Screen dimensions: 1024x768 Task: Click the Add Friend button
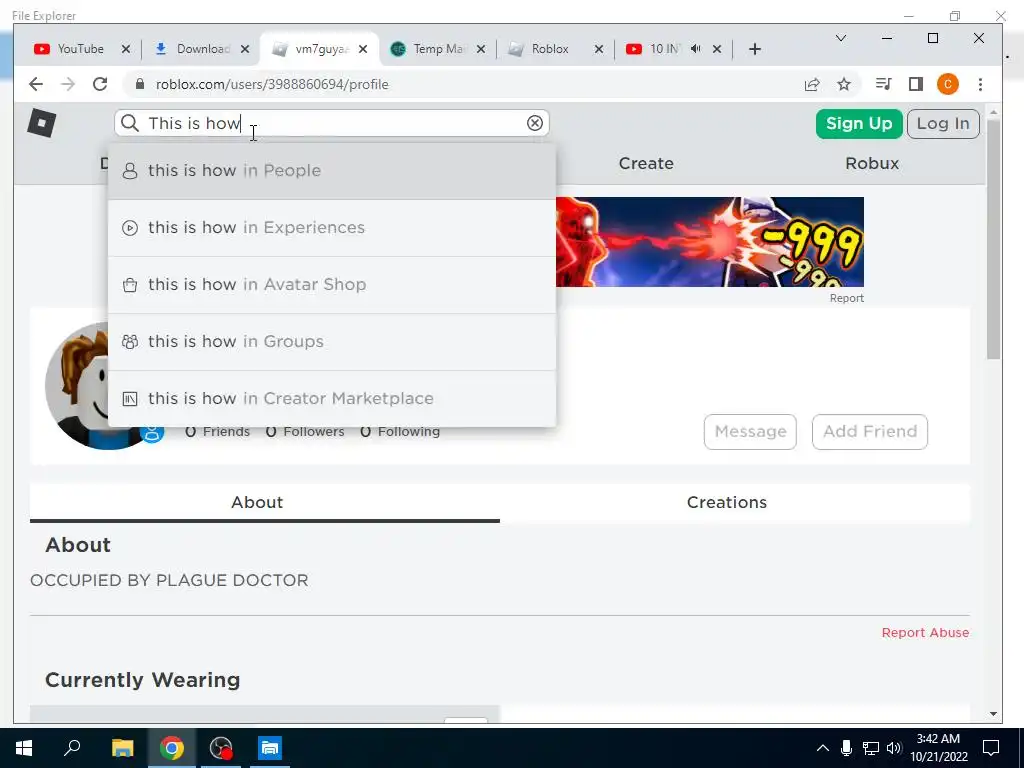tap(870, 432)
